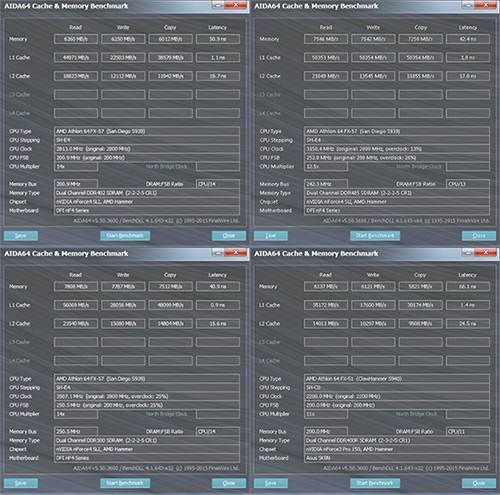This screenshot has width=500, height=495.
Task: Click Close button in the 3150.4 MHz FX-57 window
Action: (479, 236)
